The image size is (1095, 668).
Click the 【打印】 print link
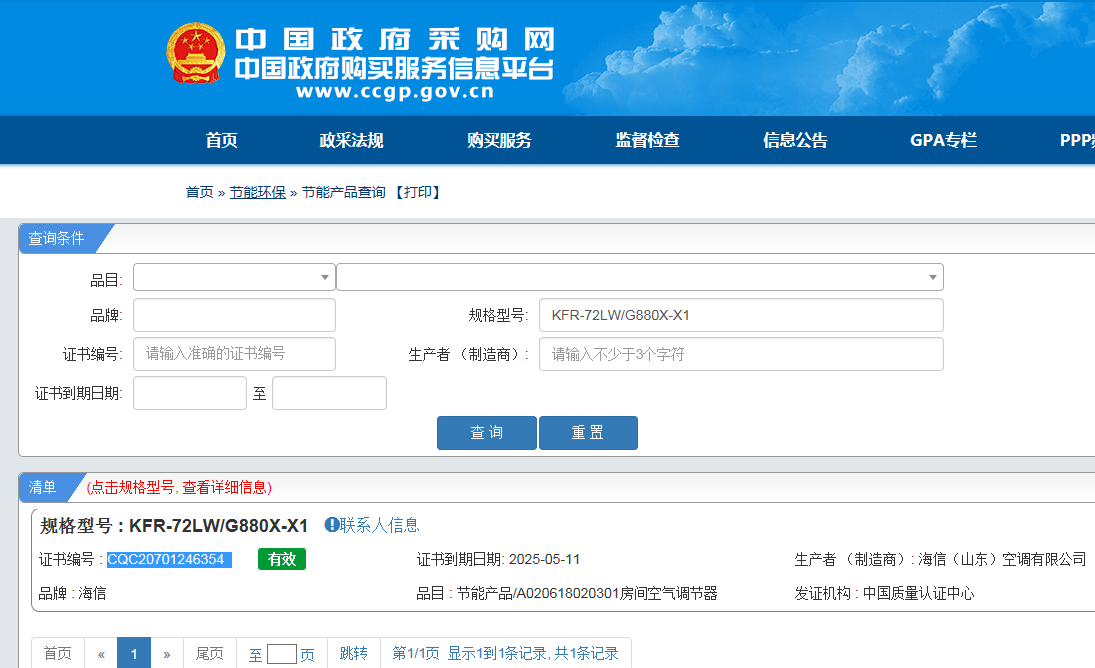418,192
